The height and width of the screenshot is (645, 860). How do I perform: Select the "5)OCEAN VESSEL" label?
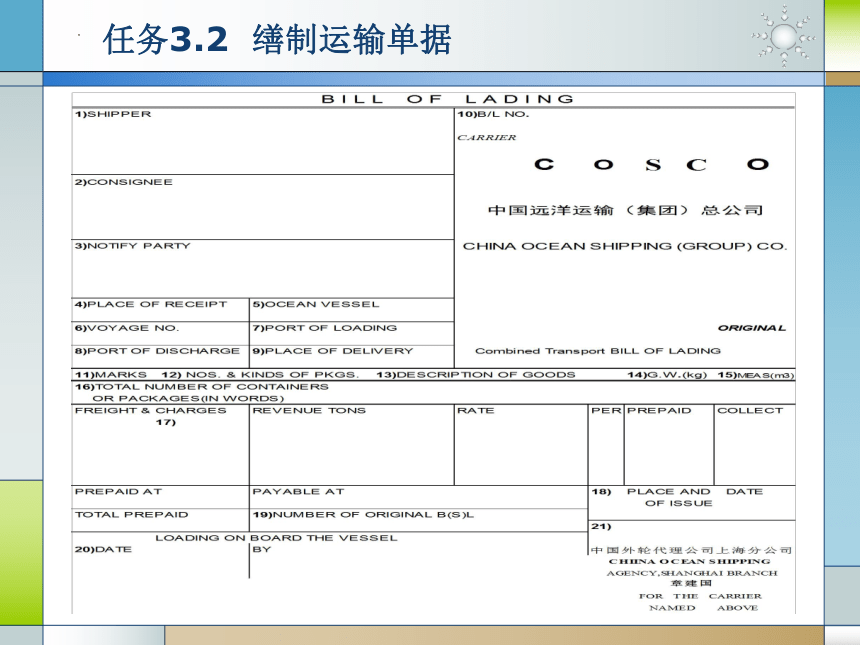coord(316,304)
